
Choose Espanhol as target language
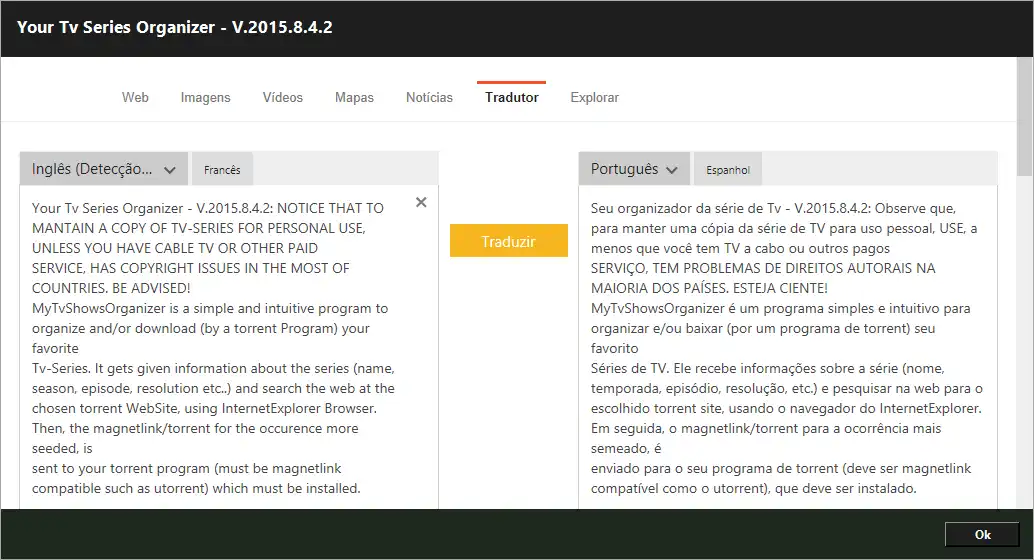click(x=728, y=170)
